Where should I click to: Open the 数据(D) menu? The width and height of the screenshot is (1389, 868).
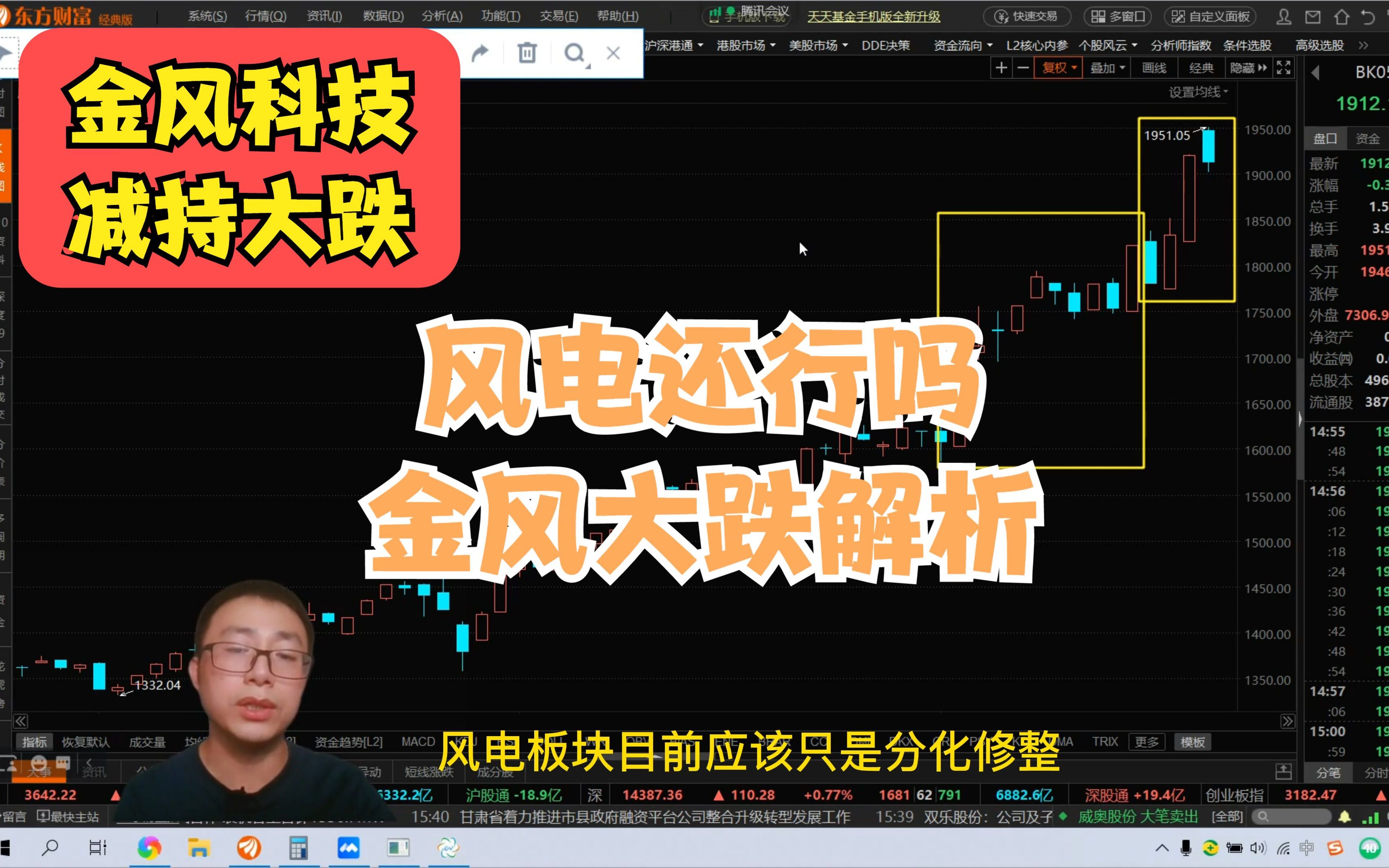tap(383, 16)
